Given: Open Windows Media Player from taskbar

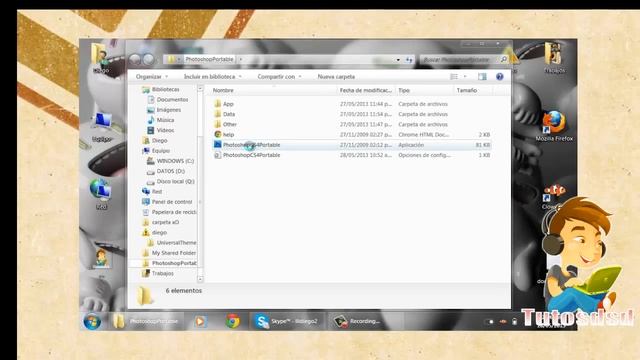Looking at the screenshot, I should click(200, 322).
